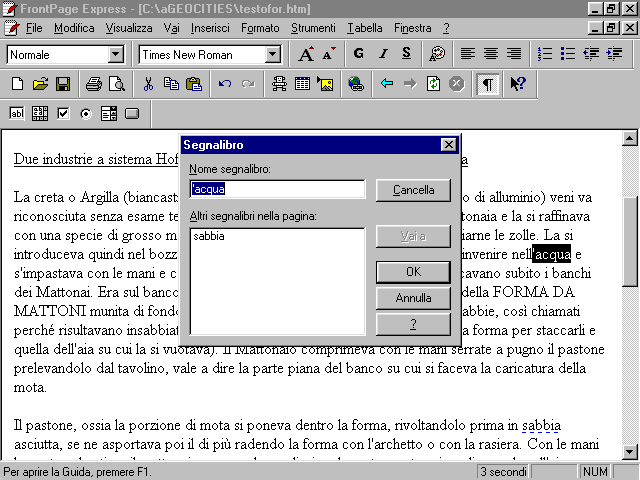
Task: Click the hyperlink globe icon
Action: click(355, 84)
